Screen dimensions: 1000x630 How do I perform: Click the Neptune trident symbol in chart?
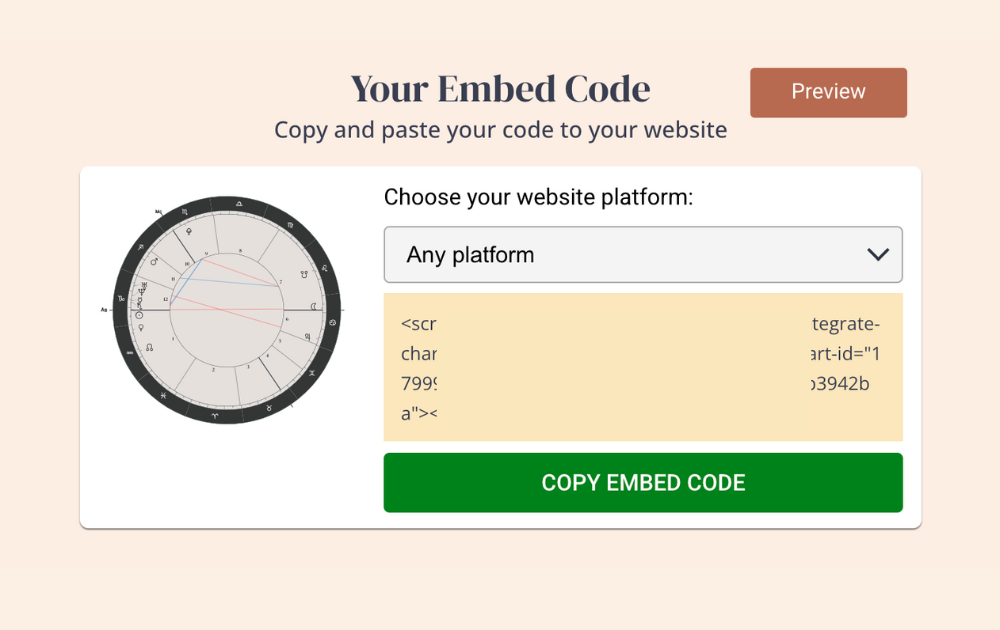pyautogui.click(x=142, y=292)
